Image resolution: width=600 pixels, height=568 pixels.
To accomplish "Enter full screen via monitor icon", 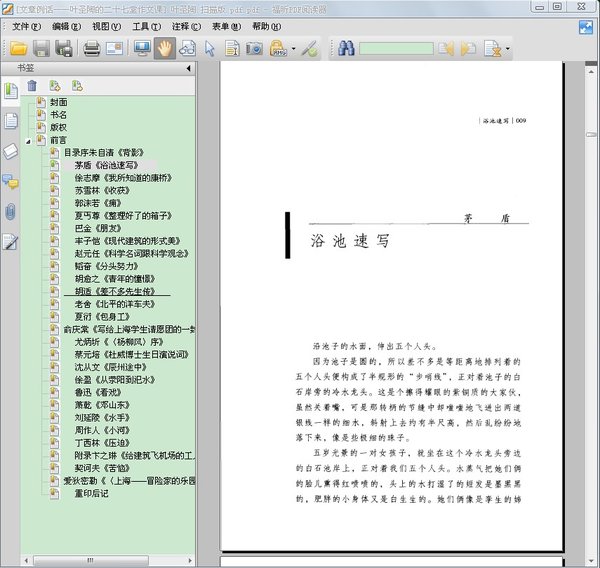I will coord(142,49).
